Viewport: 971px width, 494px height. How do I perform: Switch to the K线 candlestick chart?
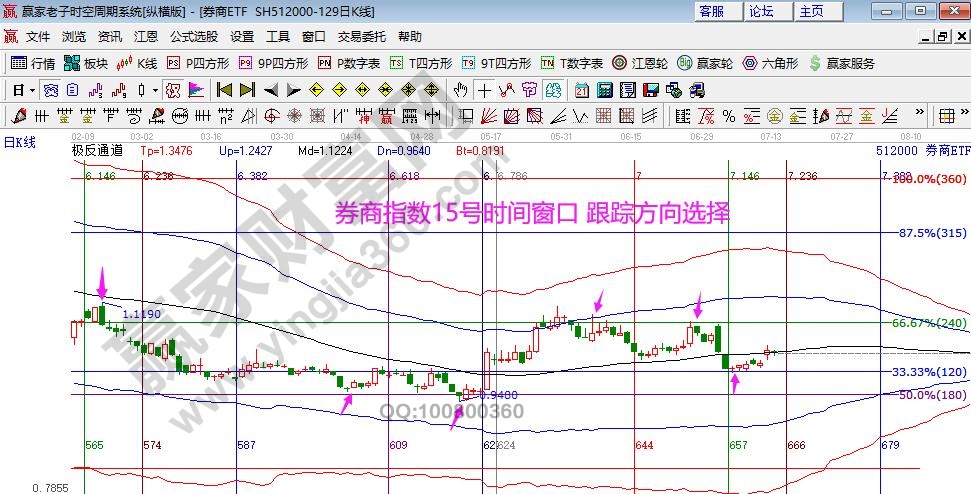137,63
